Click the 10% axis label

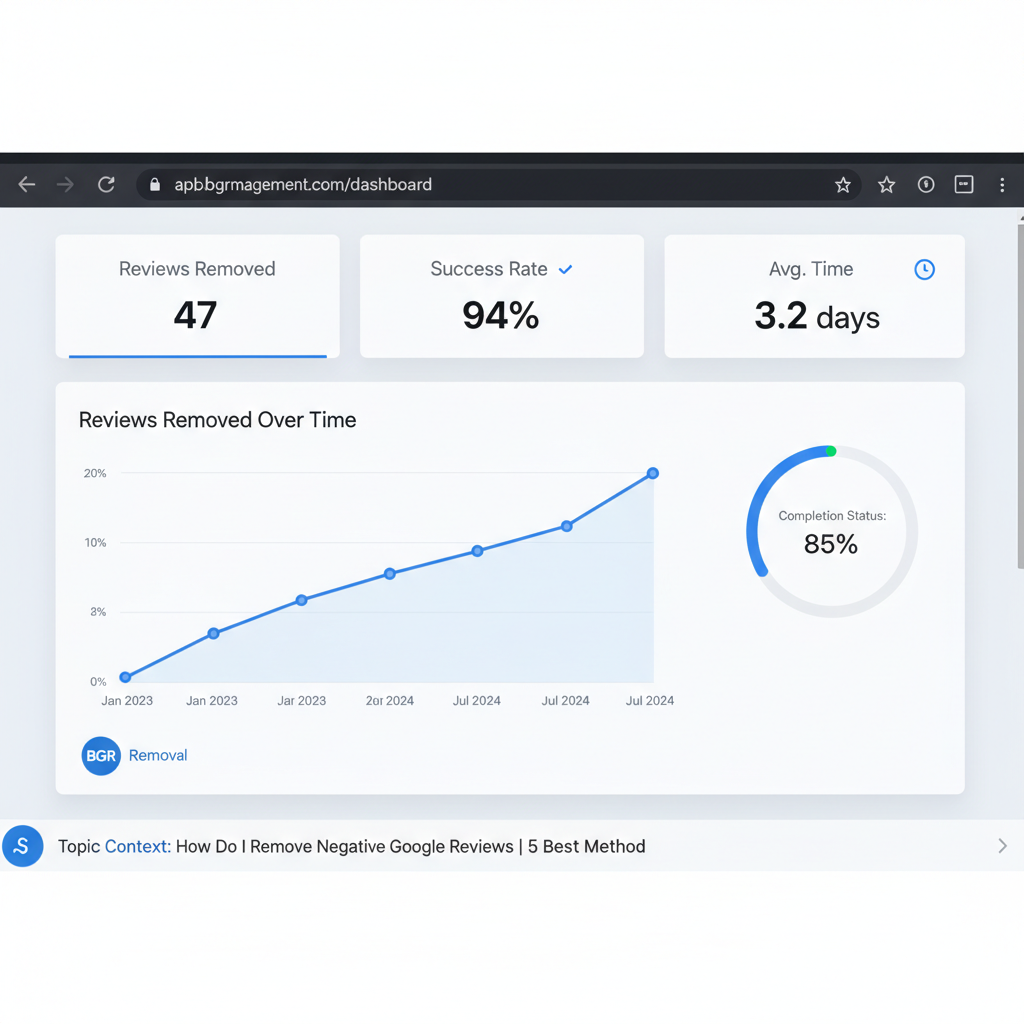[95, 543]
